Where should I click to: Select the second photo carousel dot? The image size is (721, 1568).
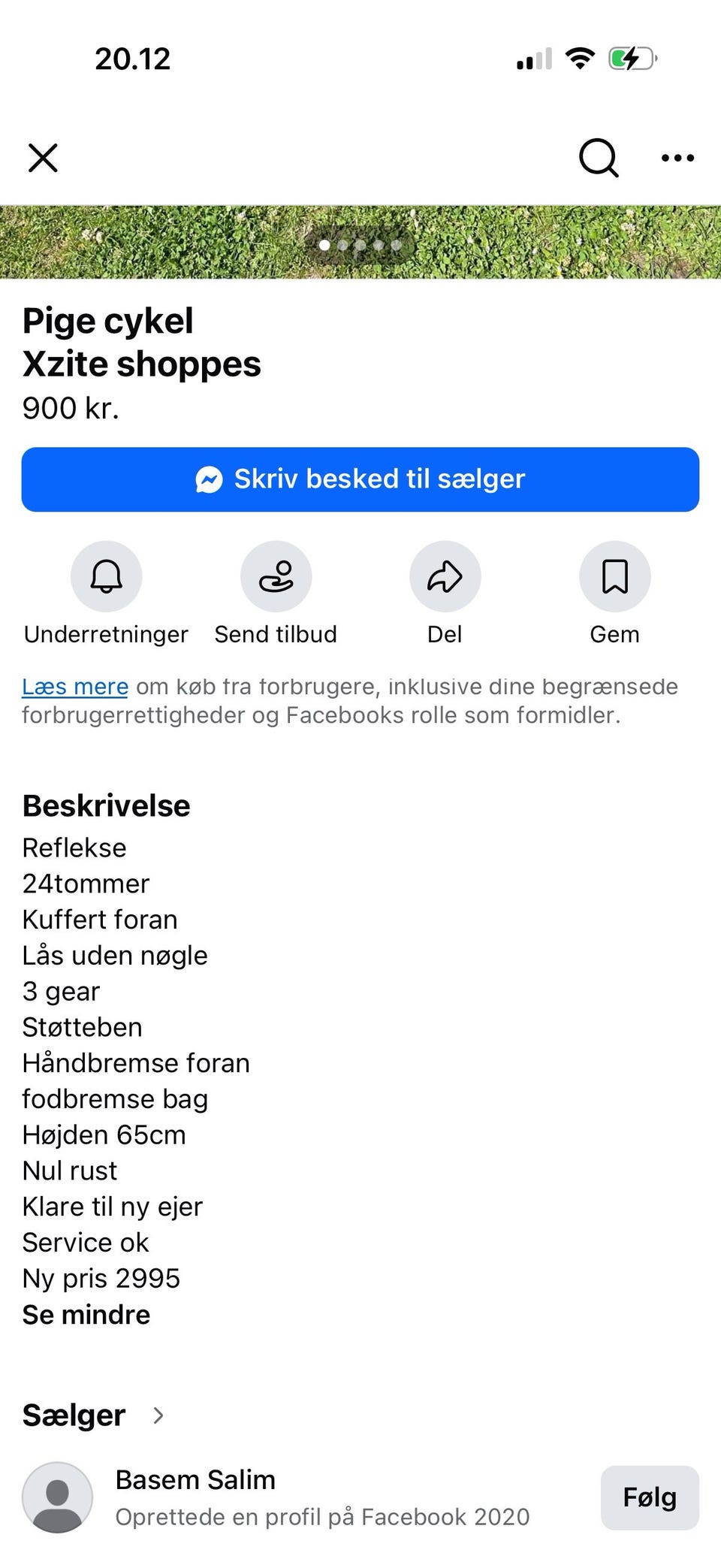[x=342, y=245]
